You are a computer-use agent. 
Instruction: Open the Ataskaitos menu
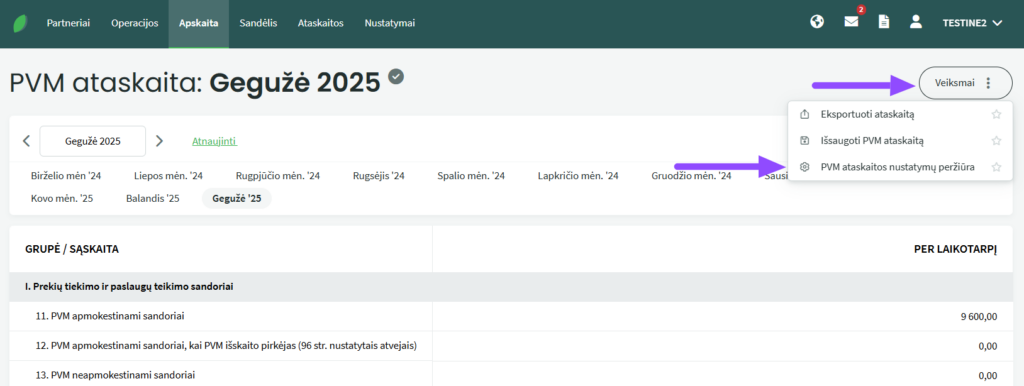[321, 23]
